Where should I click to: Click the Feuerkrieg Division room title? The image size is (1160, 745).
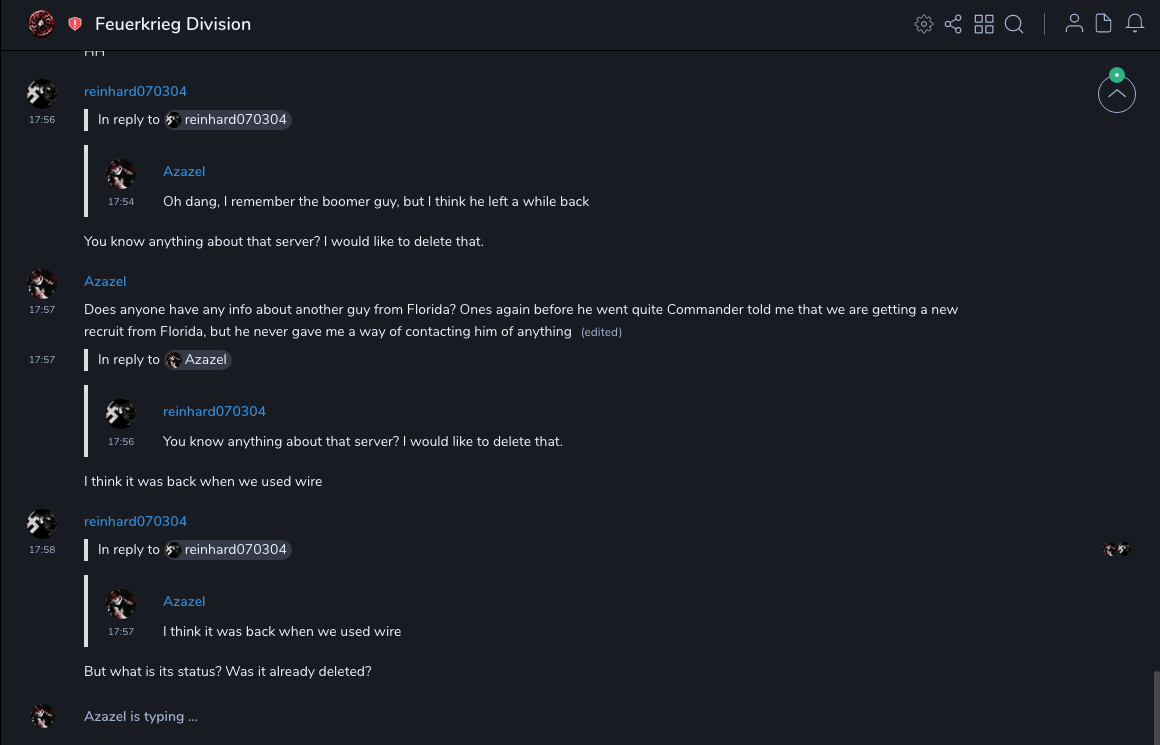tap(173, 24)
